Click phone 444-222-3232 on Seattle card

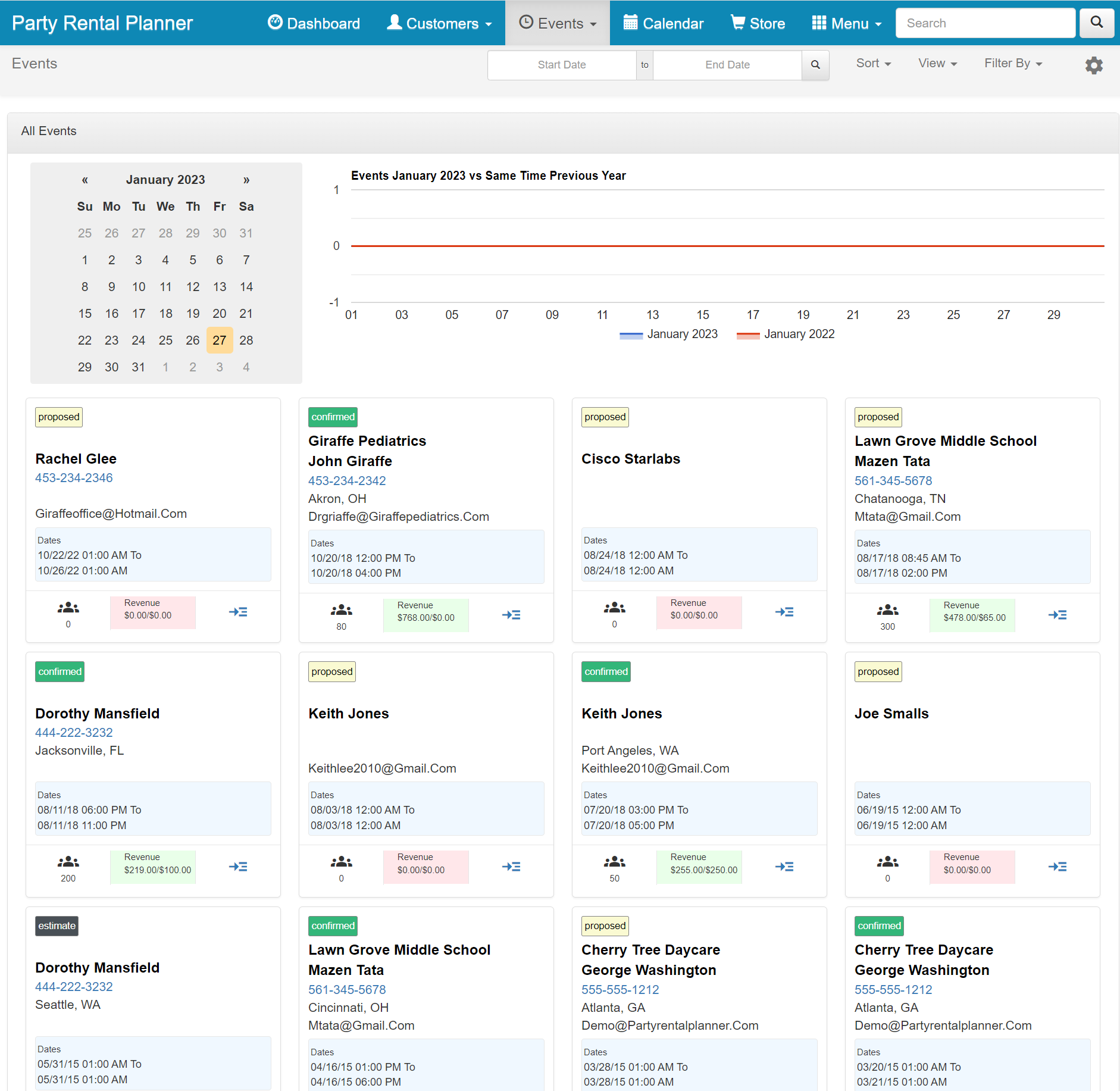click(x=74, y=987)
